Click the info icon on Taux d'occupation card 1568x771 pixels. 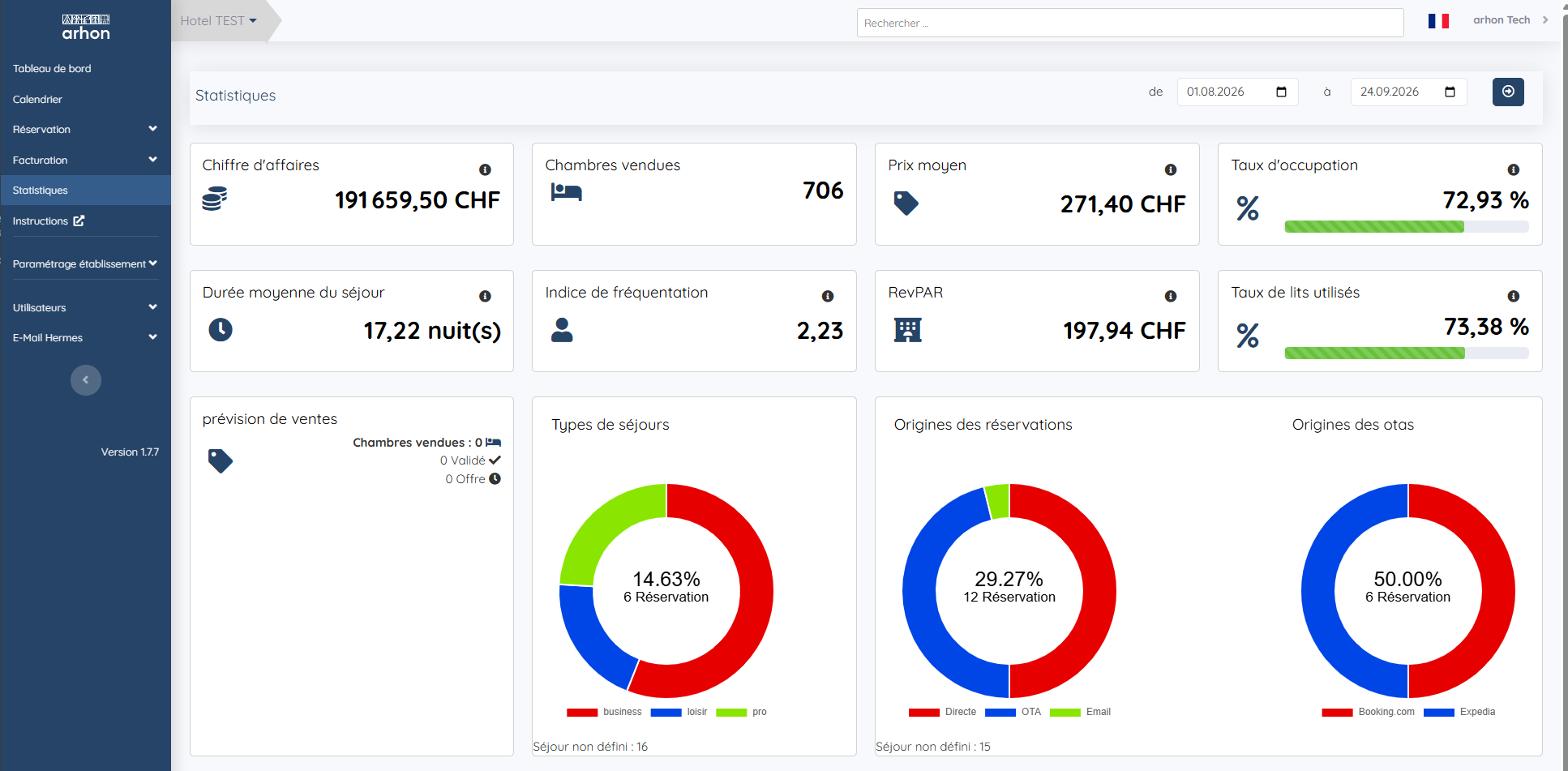click(x=1514, y=169)
